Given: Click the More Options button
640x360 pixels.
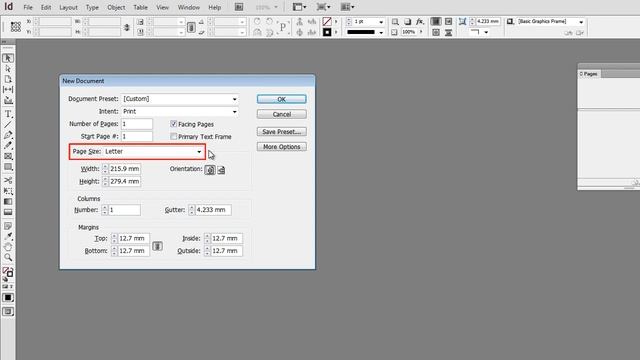Looking at the screenshot, I should [x=282, y=147].
